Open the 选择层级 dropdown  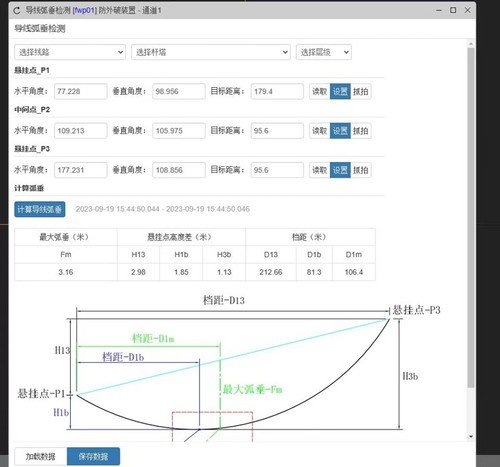tap(324, 52)
